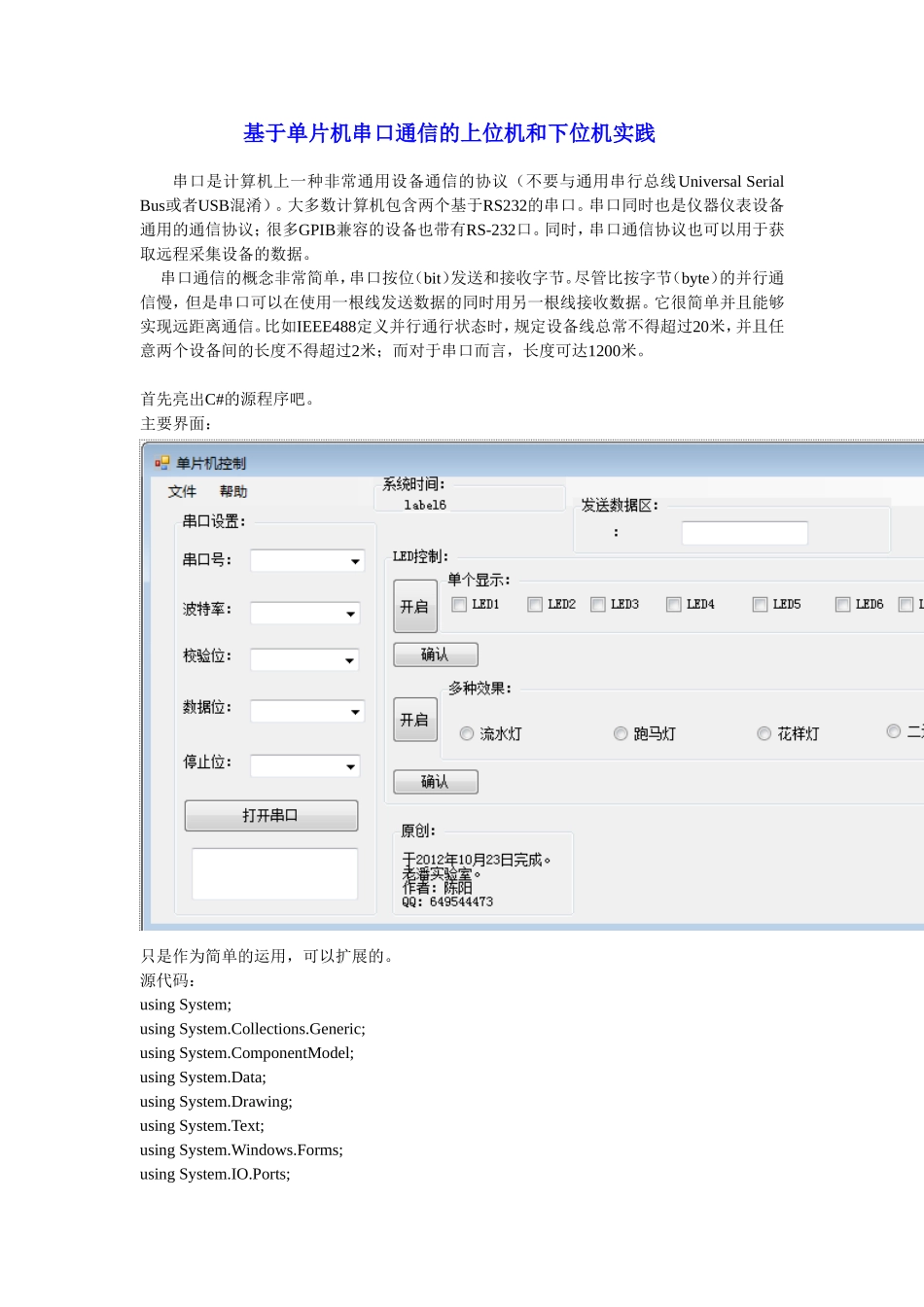Click 开启 button beside 单个显示
This screenshot has width=924, height=1307.
[415, 607]
